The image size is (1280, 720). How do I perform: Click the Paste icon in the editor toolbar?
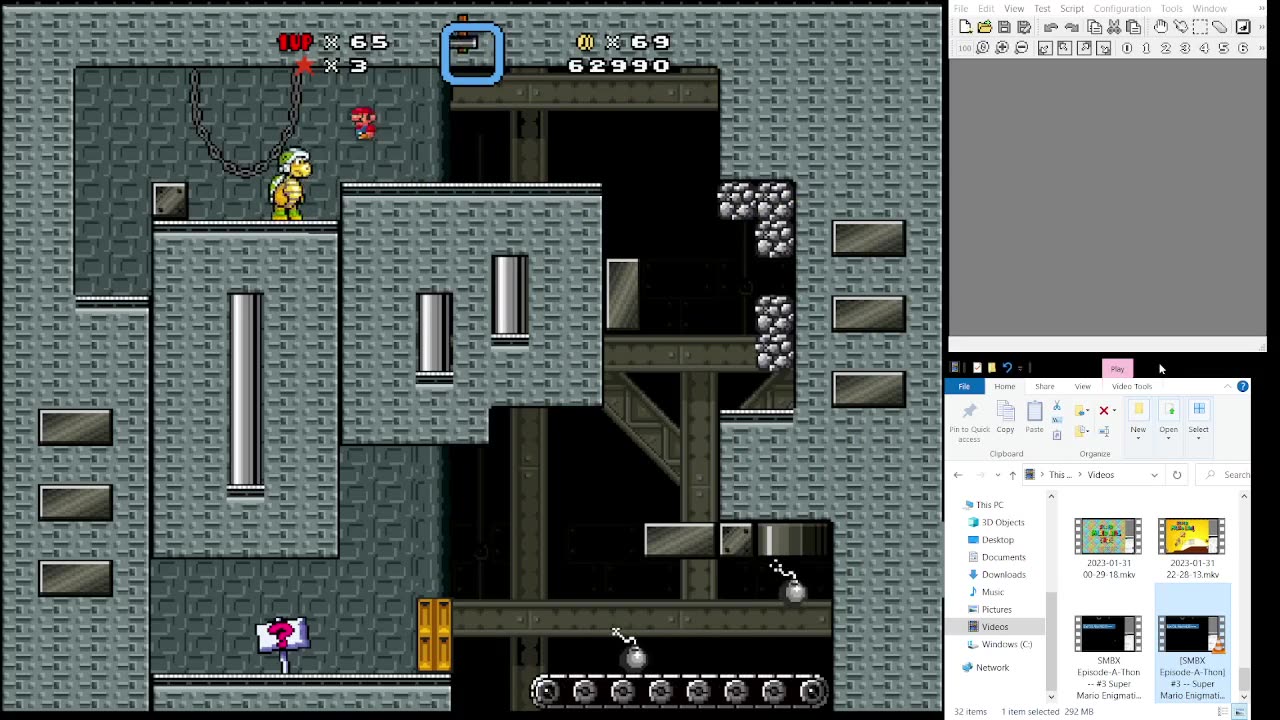pyautogui.click(x=1133, y=27)
